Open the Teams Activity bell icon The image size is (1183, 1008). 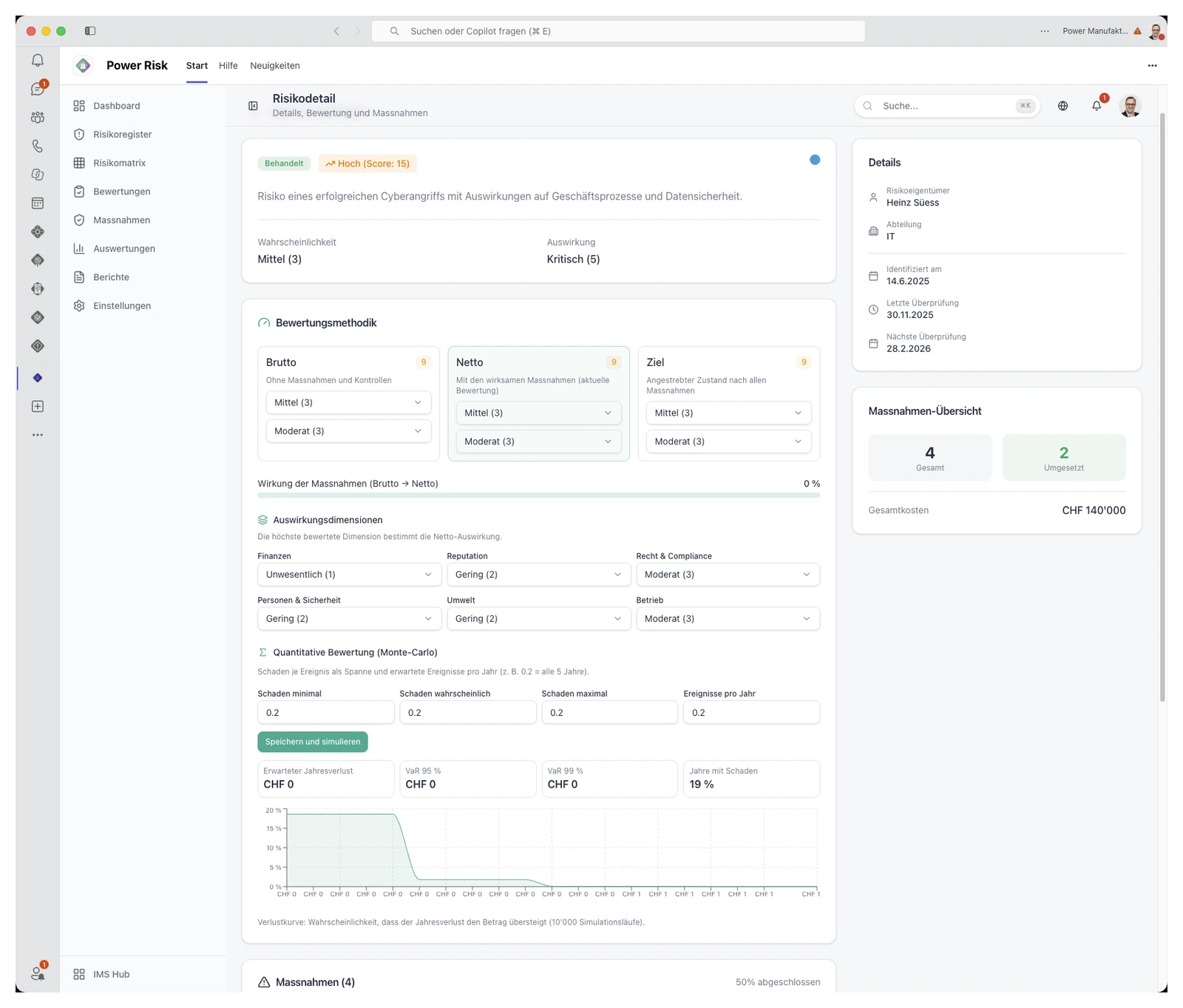point(38,61)
